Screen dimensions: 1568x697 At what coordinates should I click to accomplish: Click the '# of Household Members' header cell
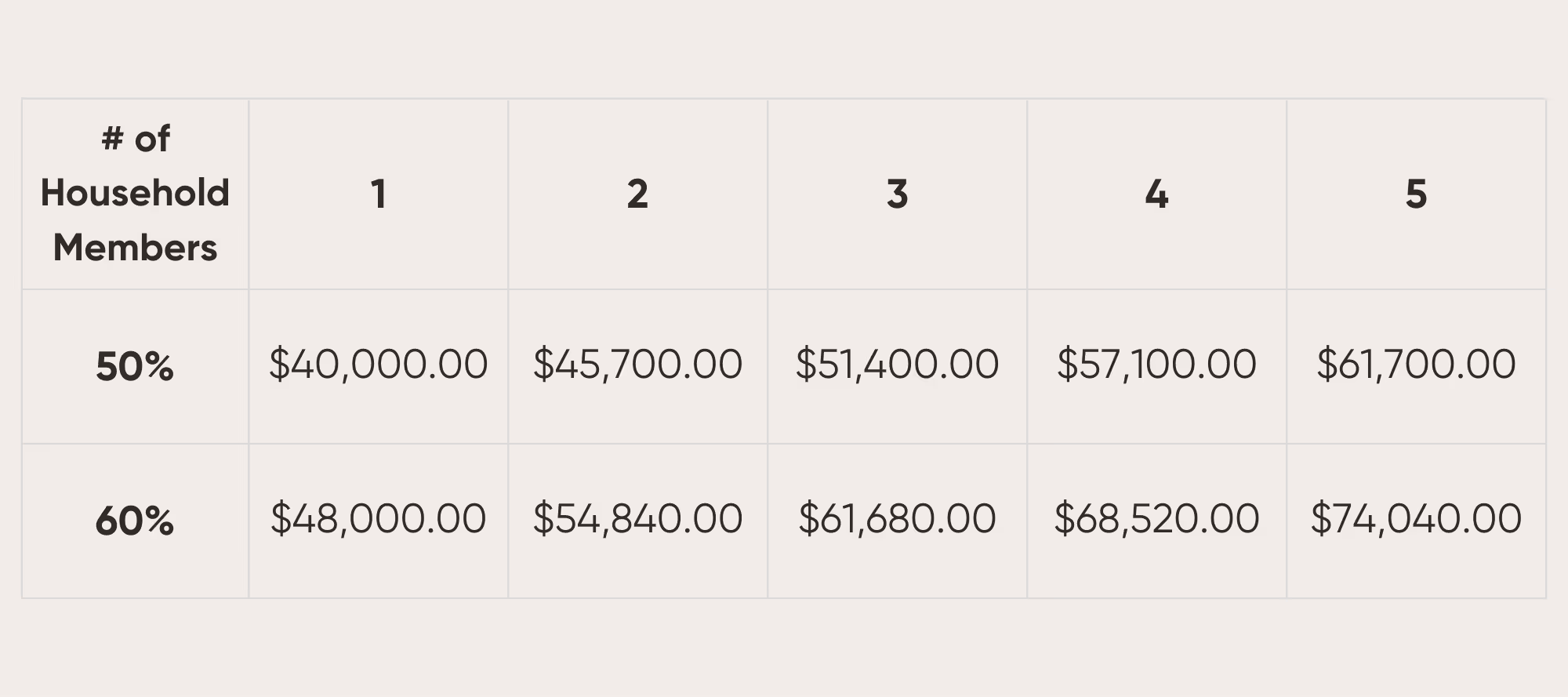point(135,194)
